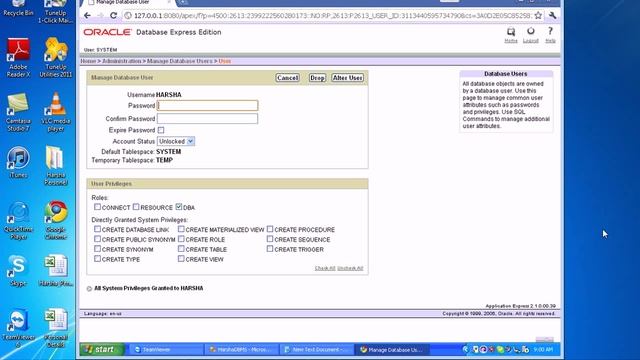The width and height of the screenshot is (640, 360).
Task: Enable CREATE SEQUENCE privilege checkbox
Action: [x=270, y=239]
